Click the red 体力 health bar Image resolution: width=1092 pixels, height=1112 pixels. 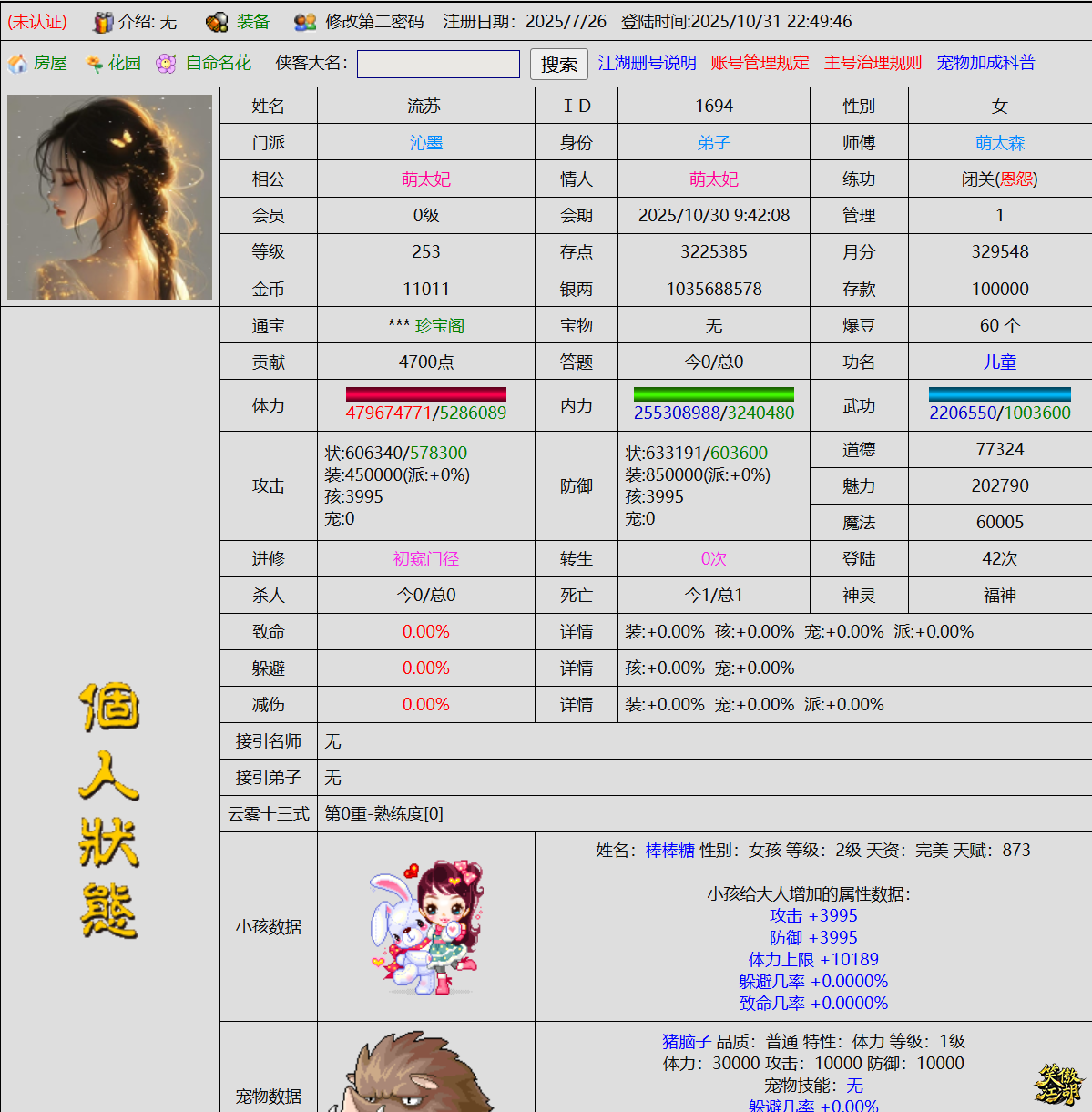[x=425, y=394]
